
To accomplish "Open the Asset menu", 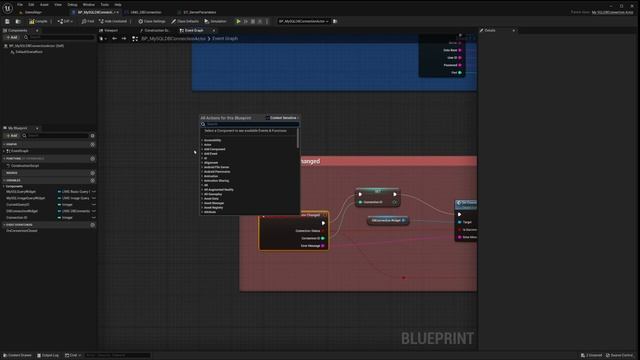I will (x=44, y=4).
